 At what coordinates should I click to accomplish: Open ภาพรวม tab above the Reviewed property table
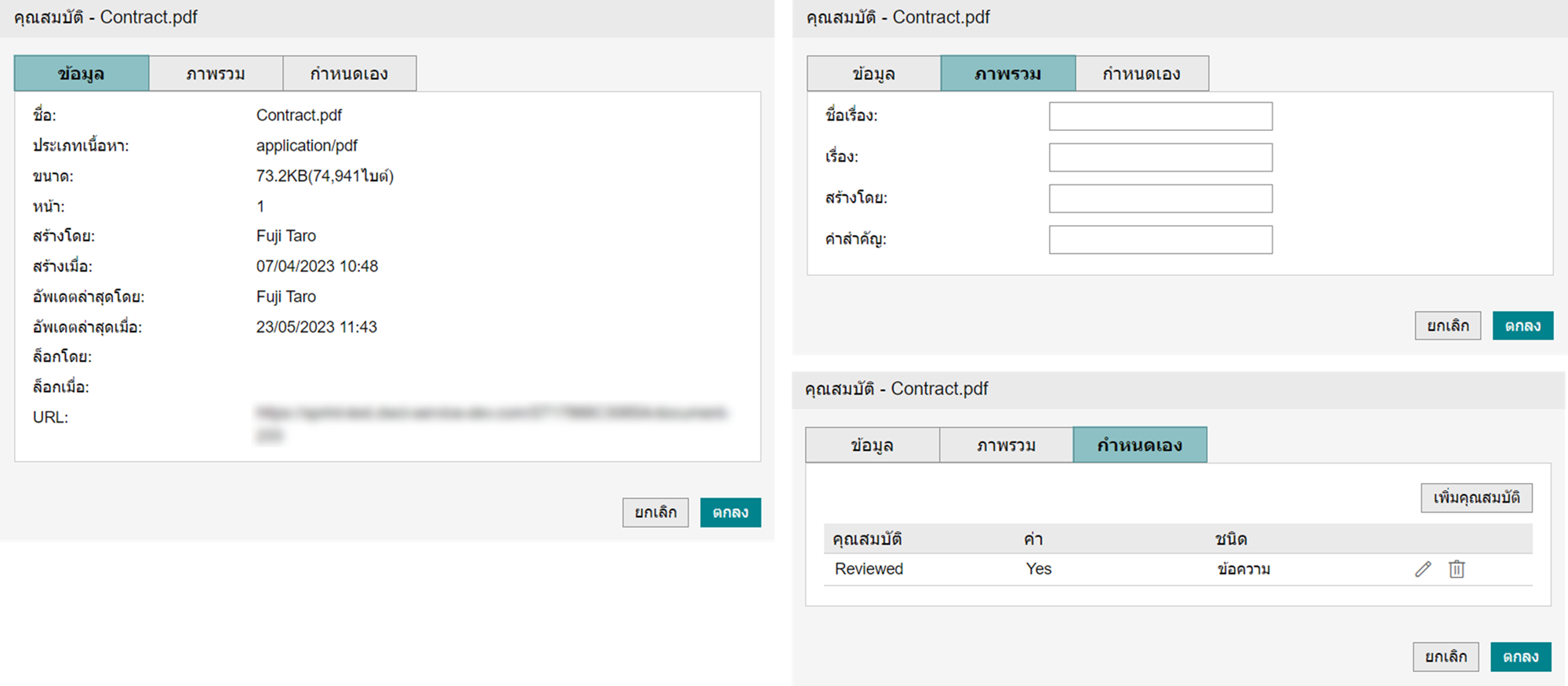coord(1006,445)
